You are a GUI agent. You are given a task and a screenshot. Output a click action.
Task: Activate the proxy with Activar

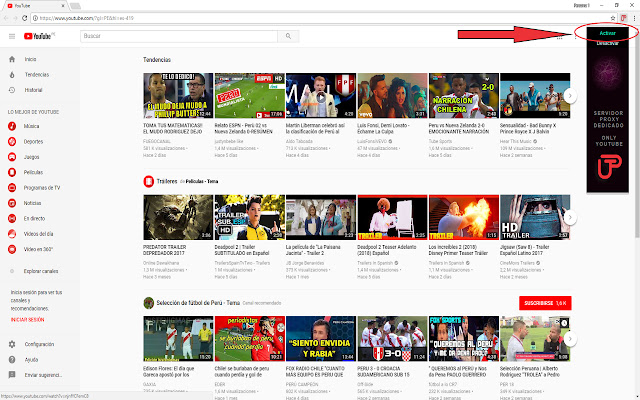coord(607,33)
